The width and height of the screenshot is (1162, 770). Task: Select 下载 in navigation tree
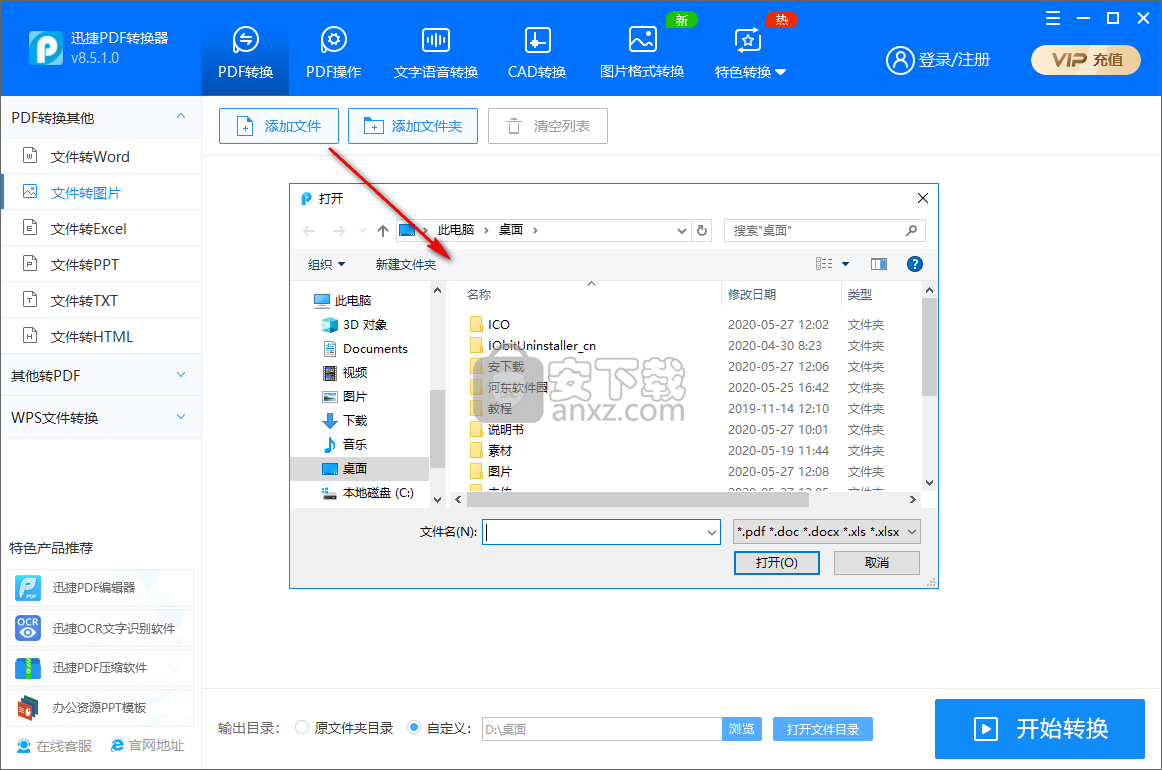[x=345, y=420]
